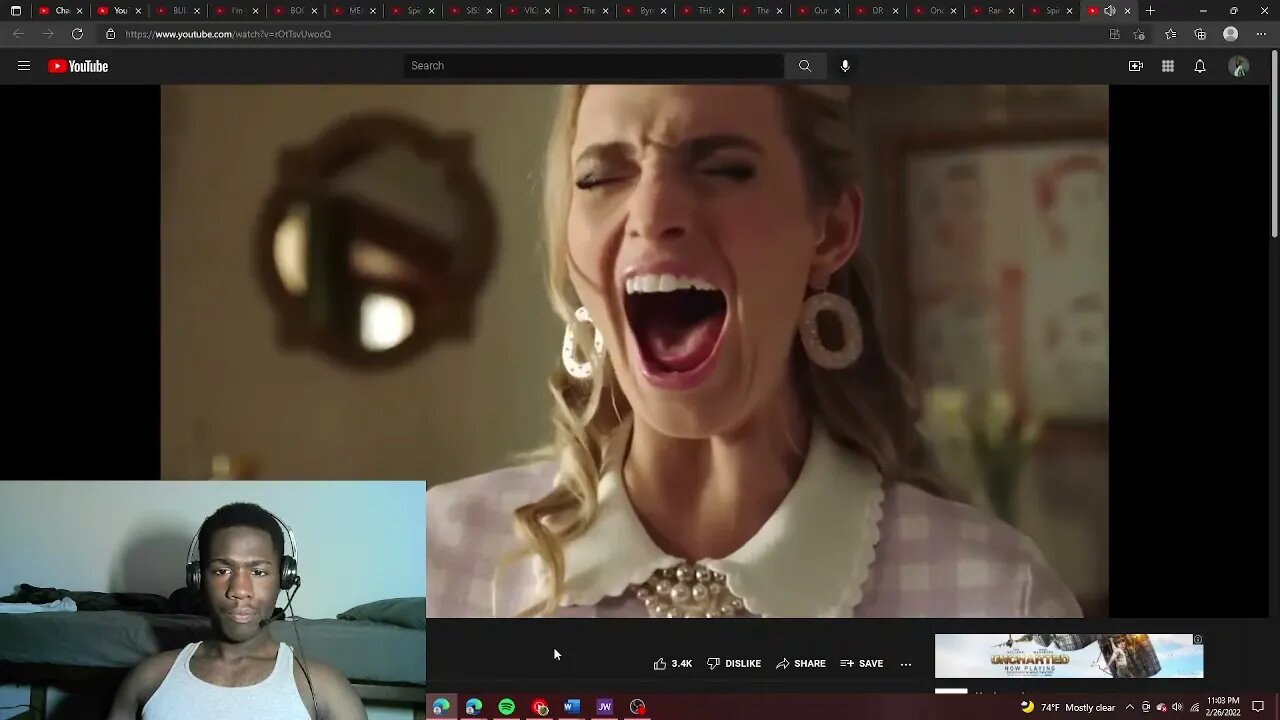
Task: Open the JW app from the taskbar
Action: pyautogui.click(x=605, y=707)
